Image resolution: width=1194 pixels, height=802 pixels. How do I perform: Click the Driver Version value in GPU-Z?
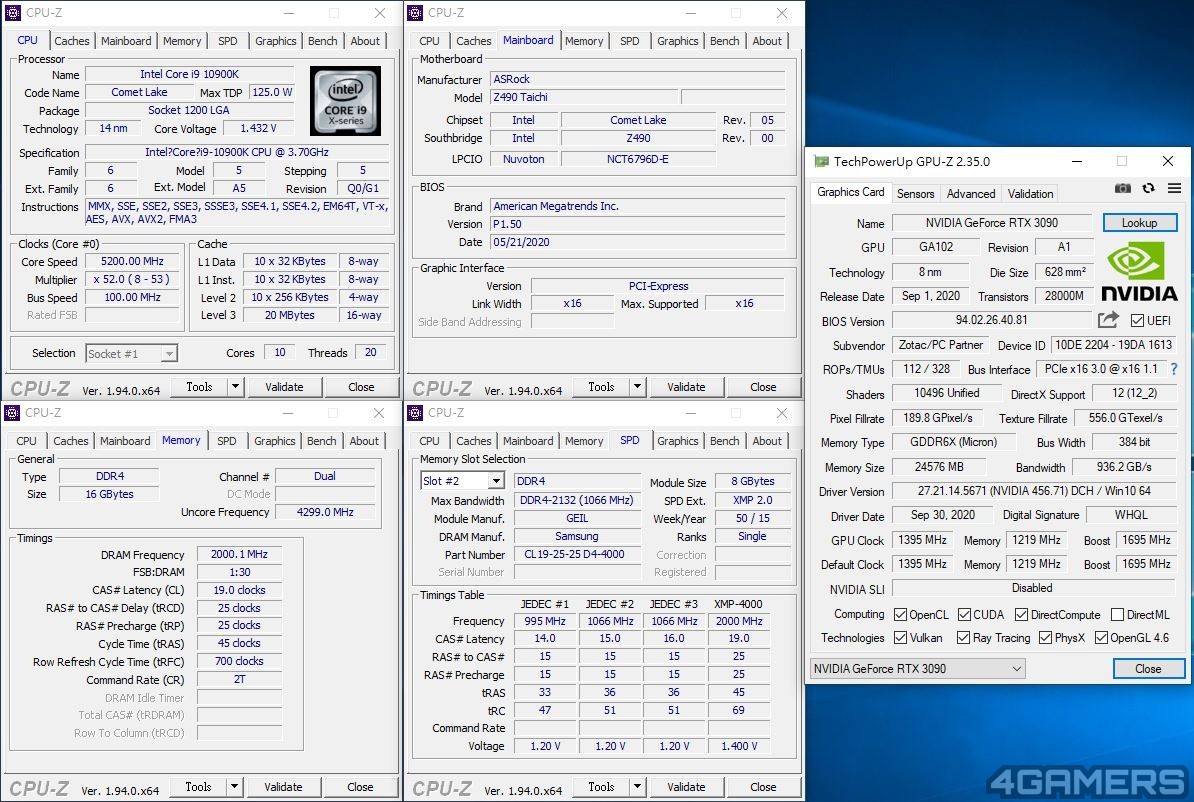coord(1033,491)
